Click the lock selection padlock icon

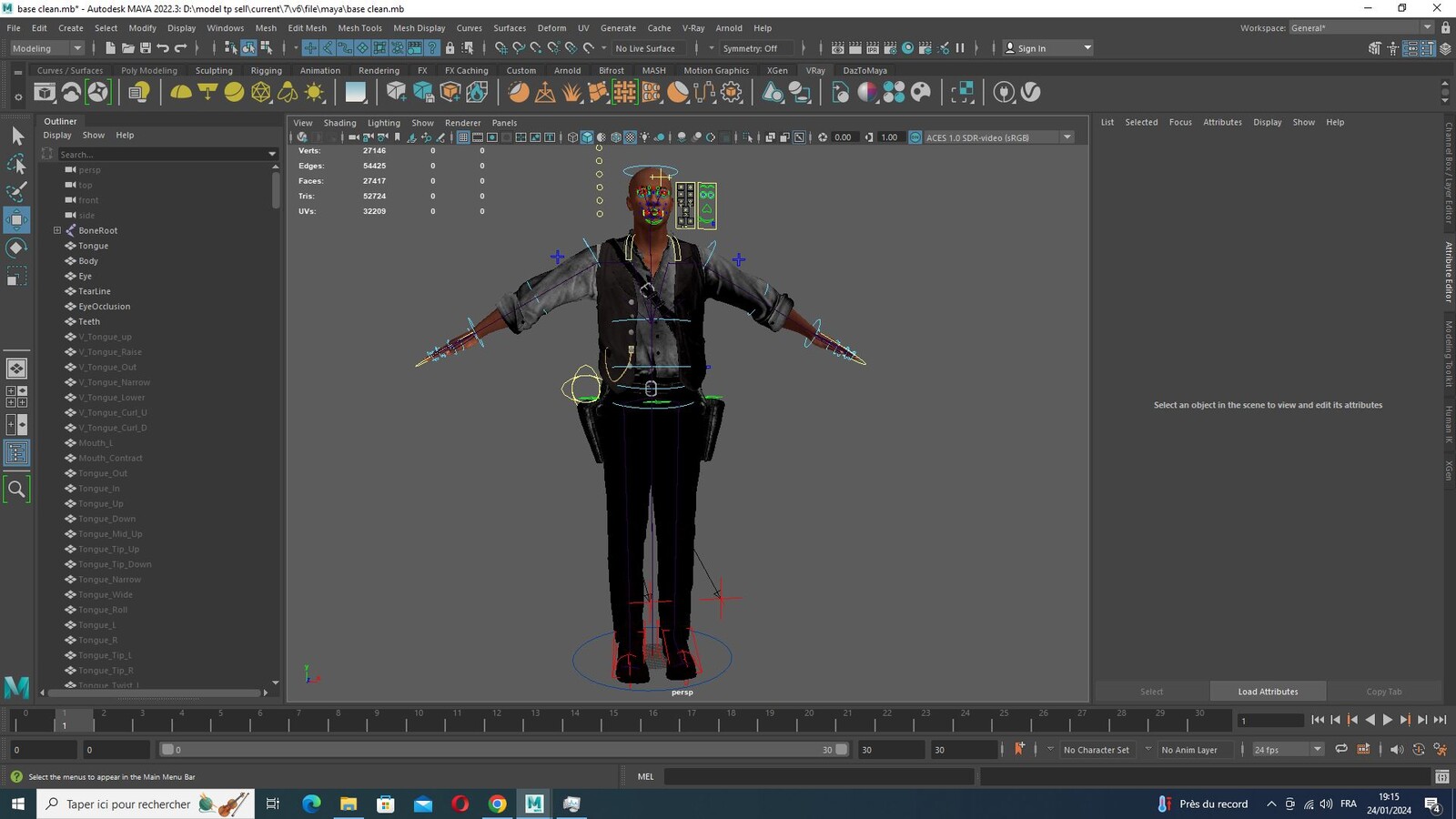point(450,48)
